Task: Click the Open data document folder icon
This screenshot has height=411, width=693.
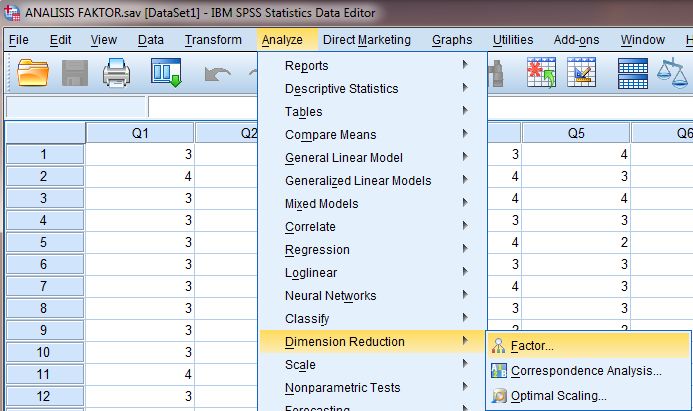Action: [33, 73]
